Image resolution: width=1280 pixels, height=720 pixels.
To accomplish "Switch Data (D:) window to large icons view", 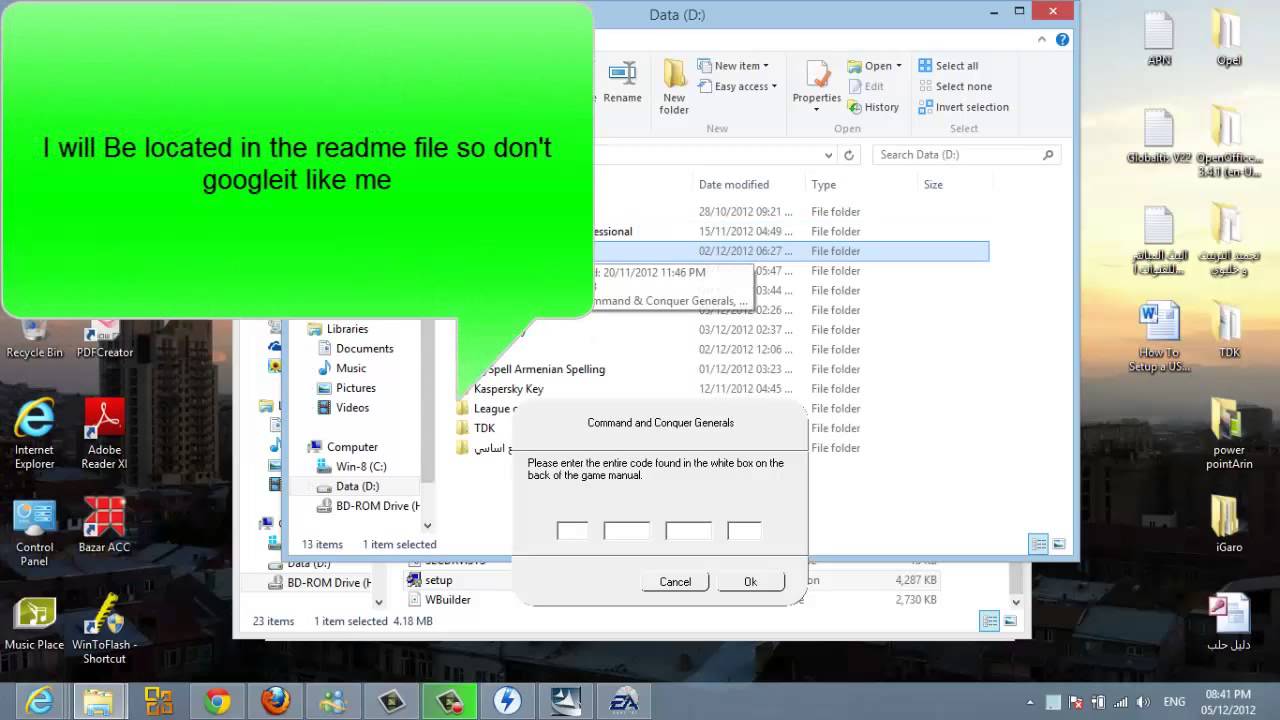I will pos(1059,544).
